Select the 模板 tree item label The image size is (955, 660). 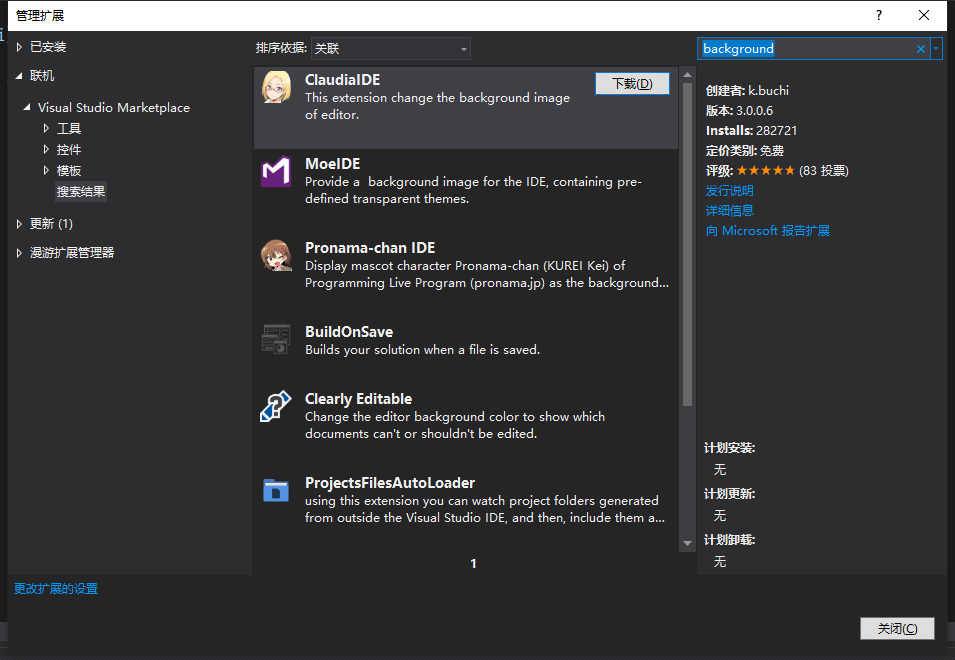69,170
